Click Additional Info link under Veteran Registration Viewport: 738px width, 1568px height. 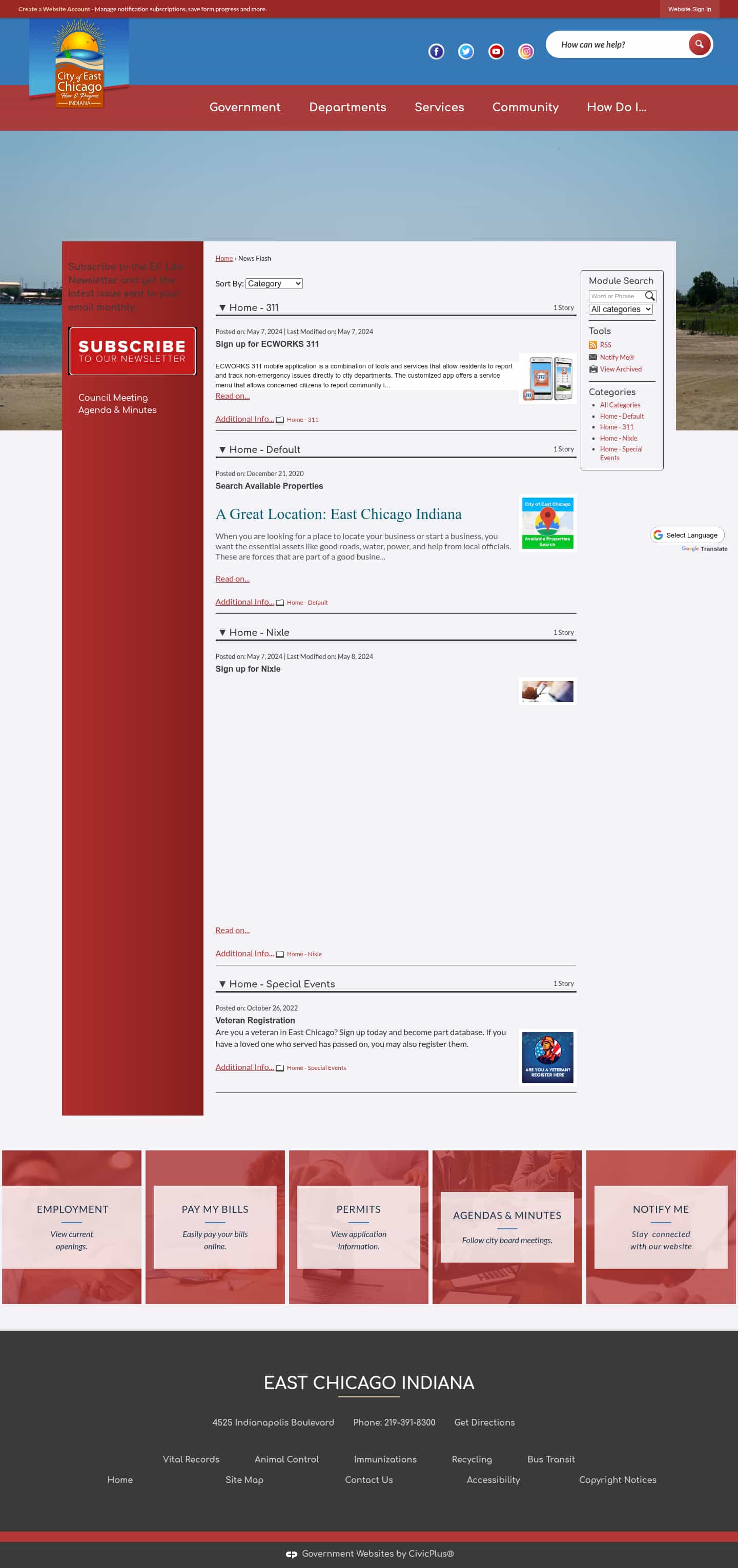[245, 1067]
